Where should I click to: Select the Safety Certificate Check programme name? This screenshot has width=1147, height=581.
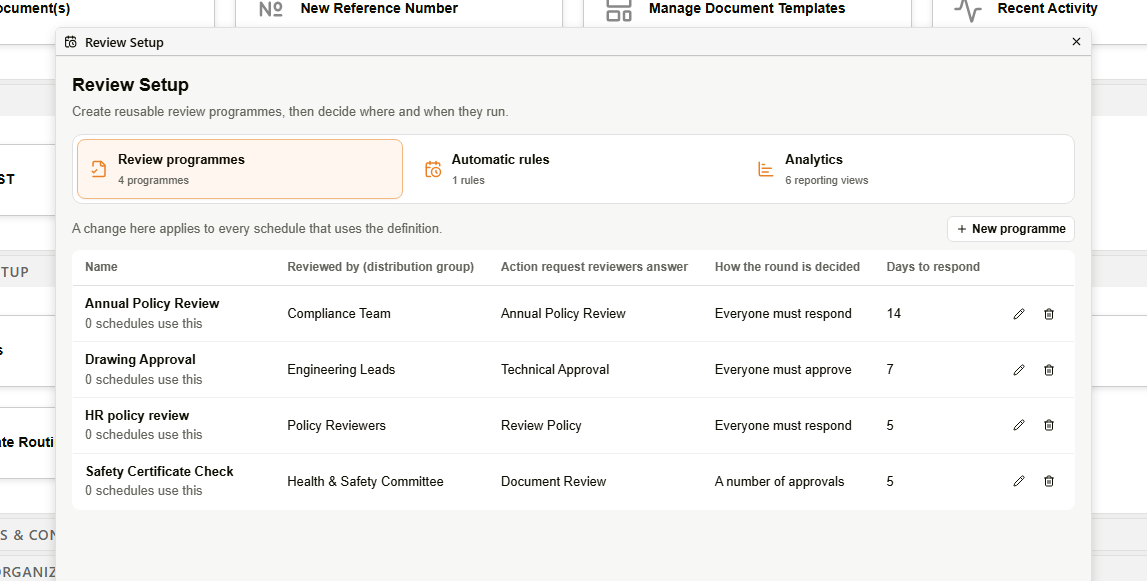(x=159, y=471)
